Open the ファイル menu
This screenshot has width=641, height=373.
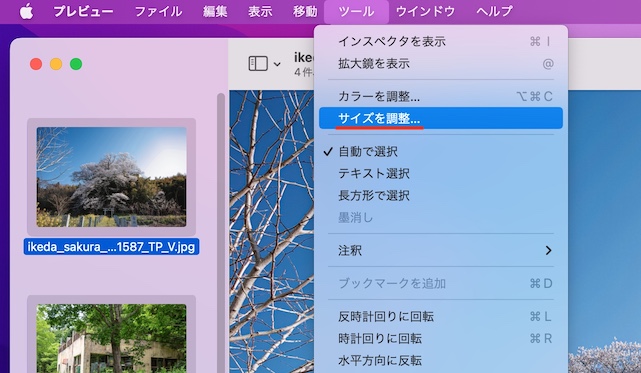[x=158, y=11]
